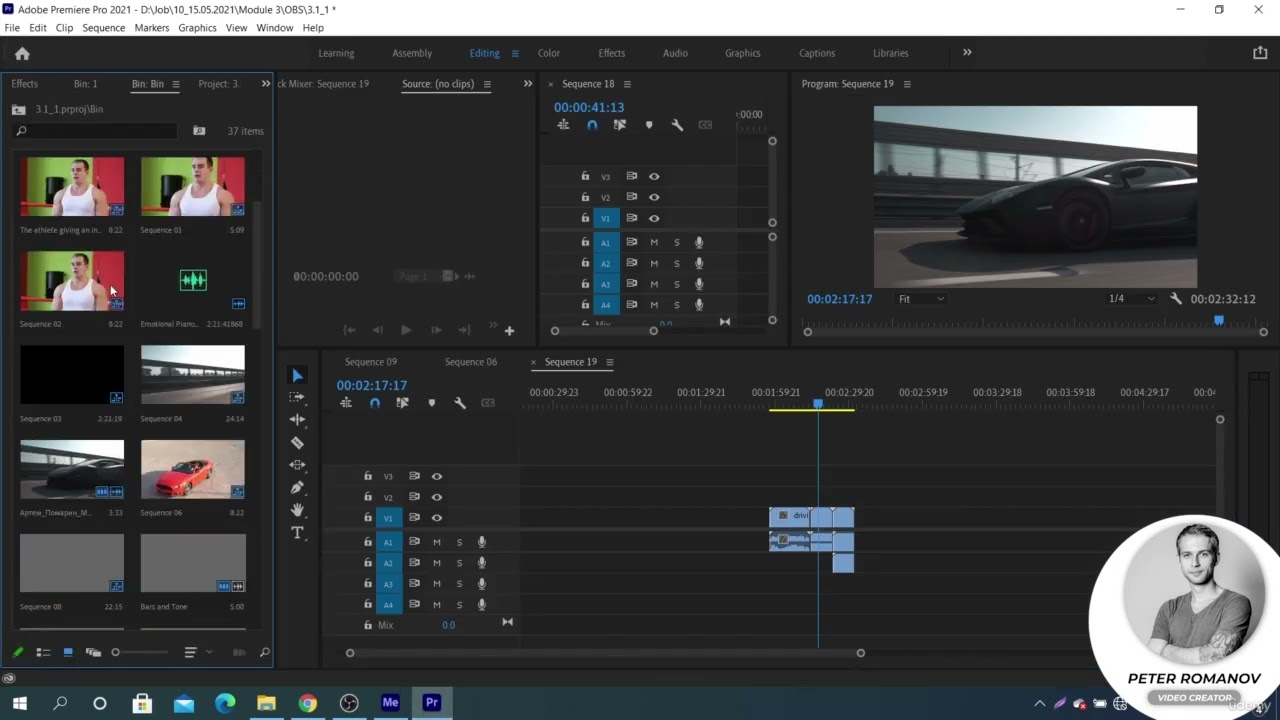The height and width of the screenshot is (720, 1280).
Task: Click the timeline timecode 00:02:17:17
Action: pos(371,385)
